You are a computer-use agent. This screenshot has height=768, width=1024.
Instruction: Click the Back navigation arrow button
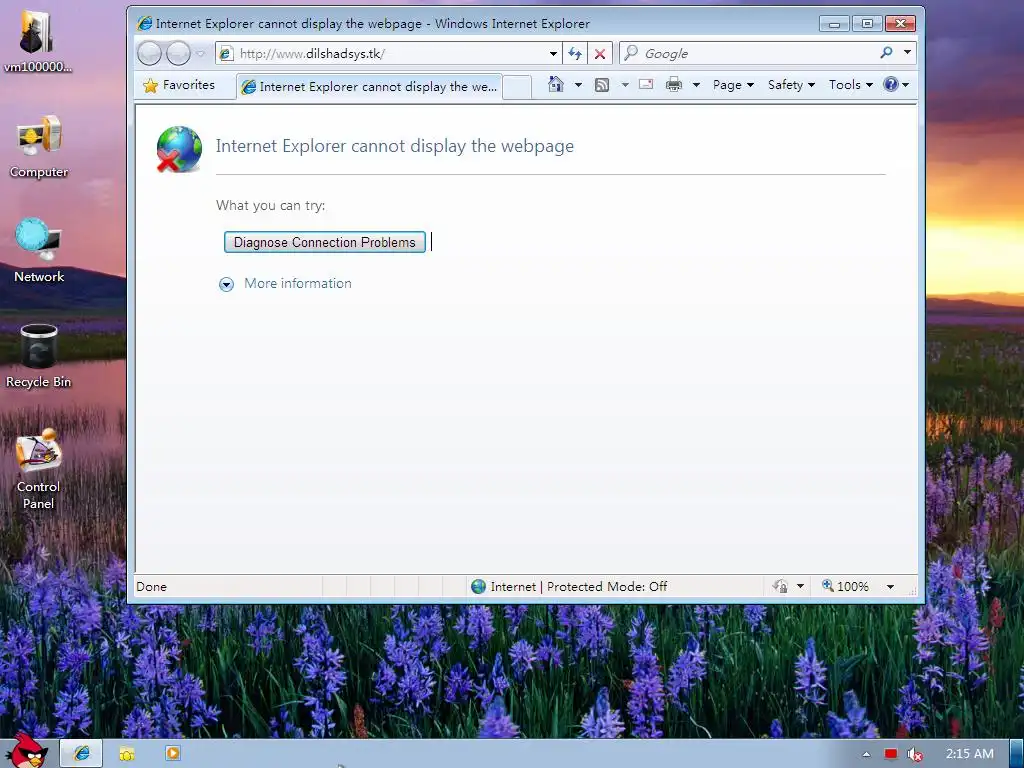point(150,54)
